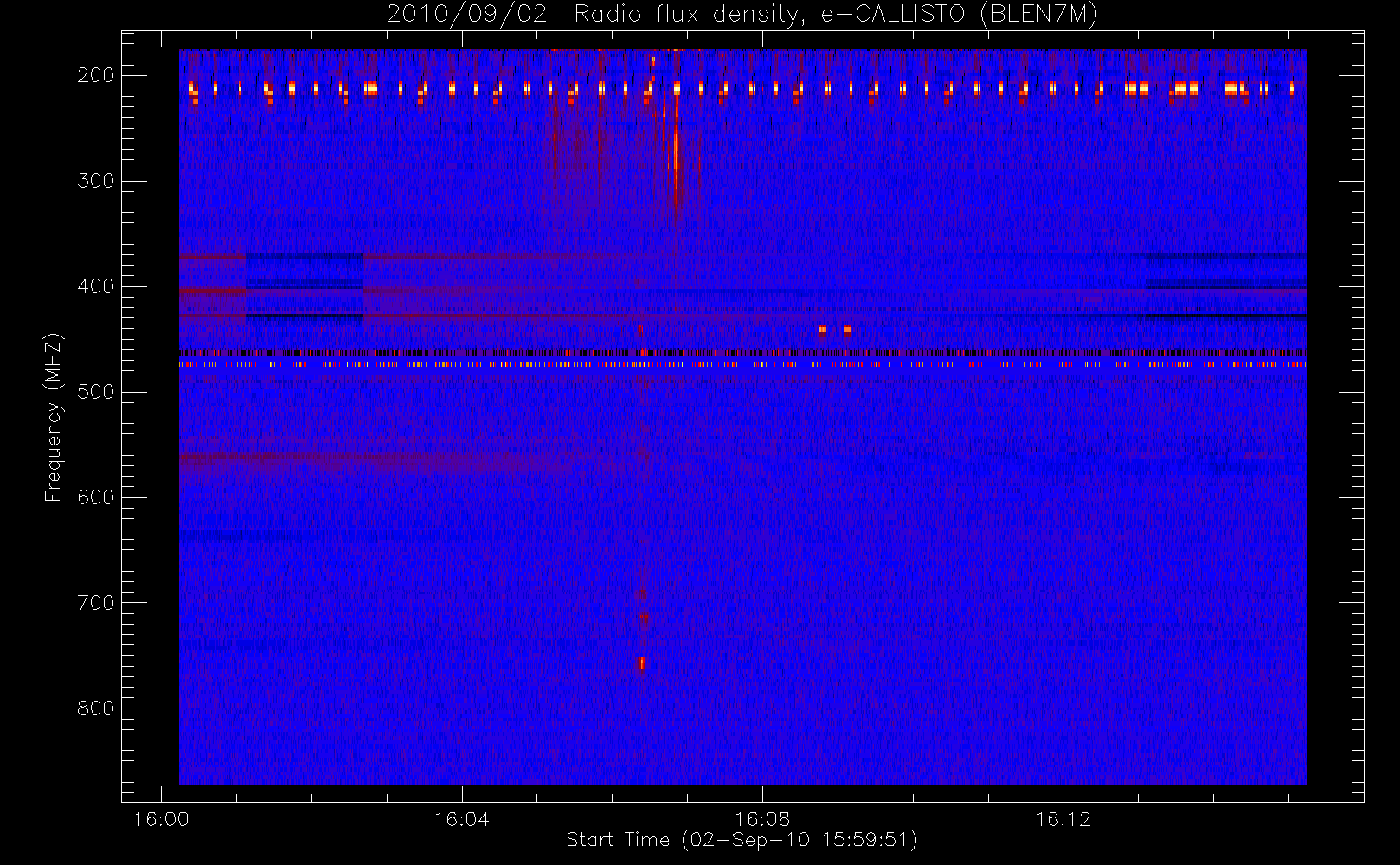Click the 200 frequency tick label
Image resolution: width=1400 pixels, height=865 pixels.
(x=96, y=75)
